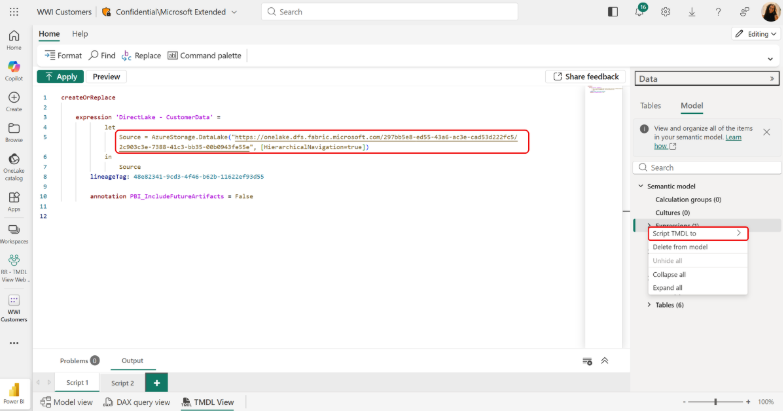Switch to Model tab in Data pane
The height and width of the screenshot is (411, 783).
(x=692, y=106)
